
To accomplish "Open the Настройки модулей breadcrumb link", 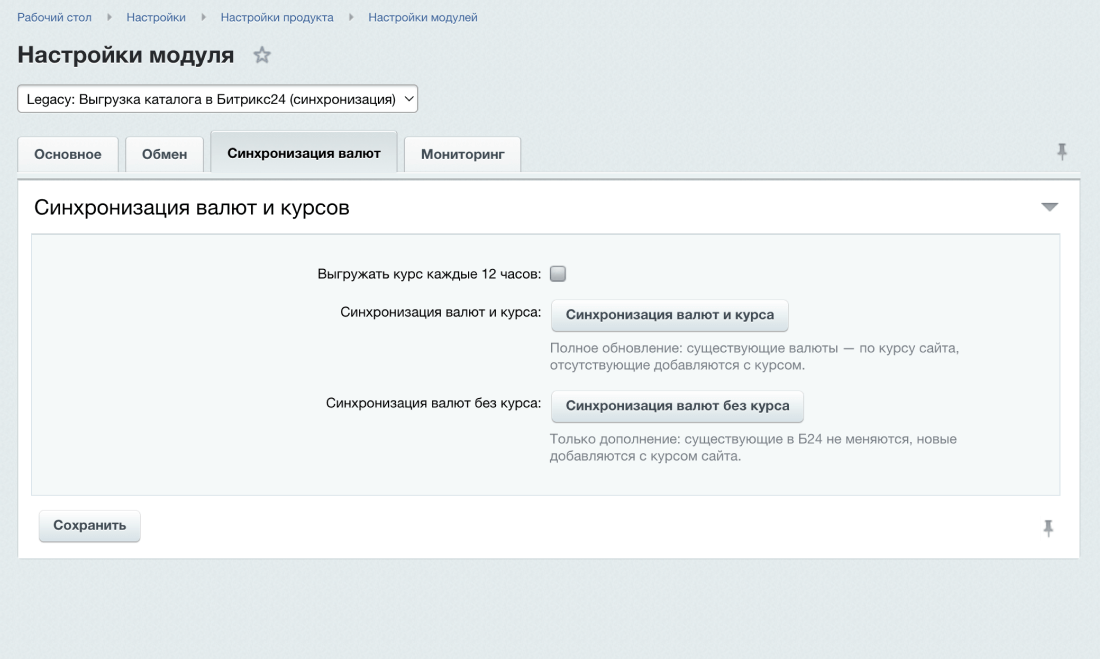I will coord(423,18).
